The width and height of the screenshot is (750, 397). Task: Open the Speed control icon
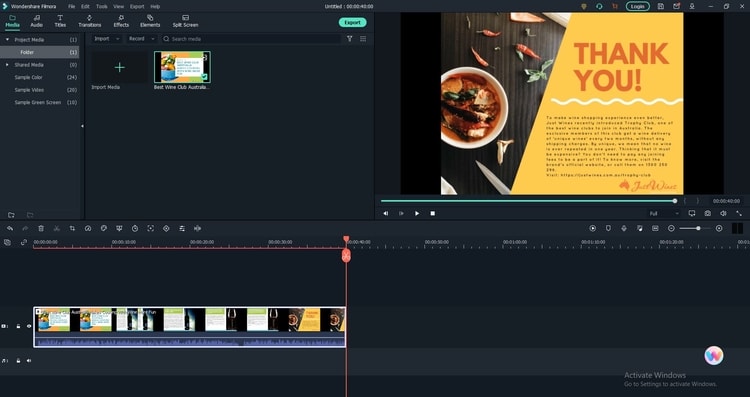pyautogui.click(x=88, y=229)
